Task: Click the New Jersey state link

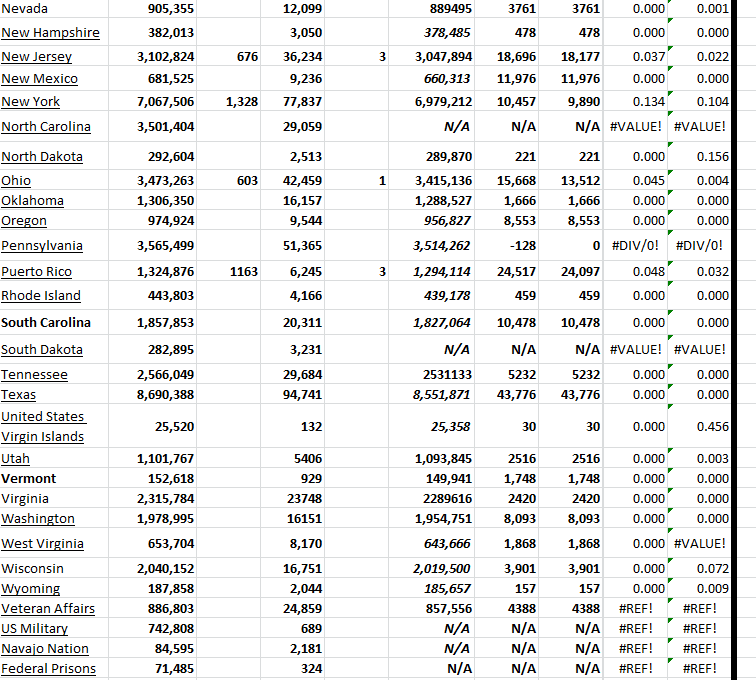Action: [36, 57]
